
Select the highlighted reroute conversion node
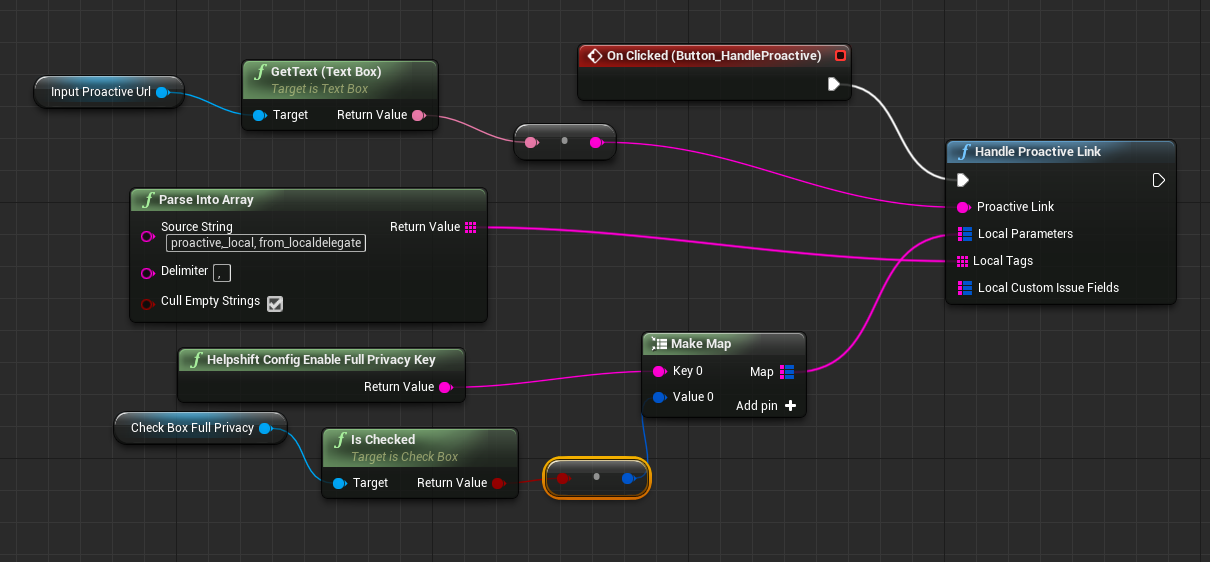point(596,478)
